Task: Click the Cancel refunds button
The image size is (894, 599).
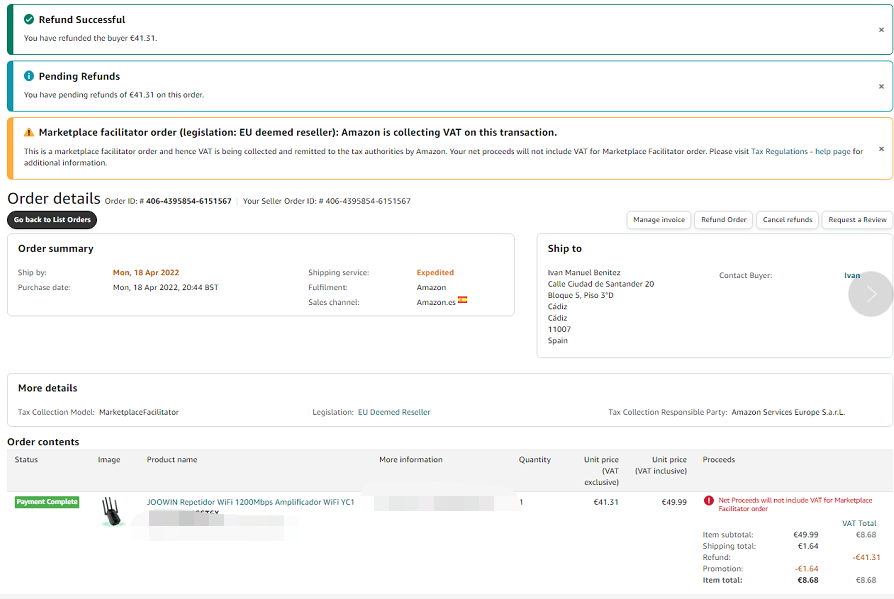Action: [787, 220]
